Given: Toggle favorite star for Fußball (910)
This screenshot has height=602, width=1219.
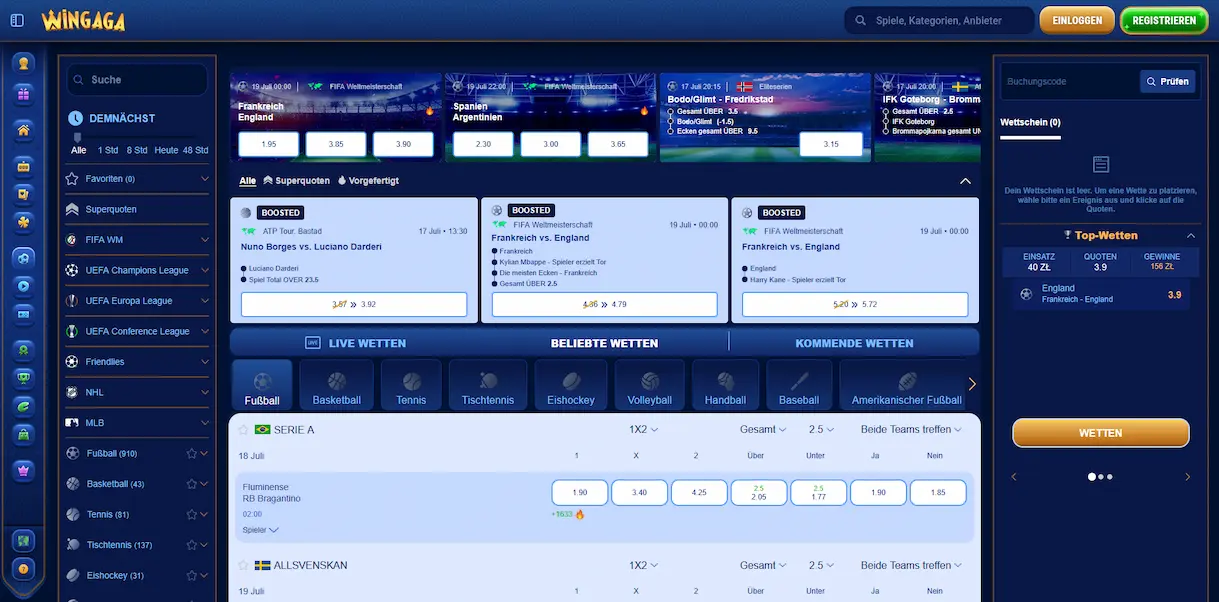Looking at the screenshot, I should pos(191,453).
